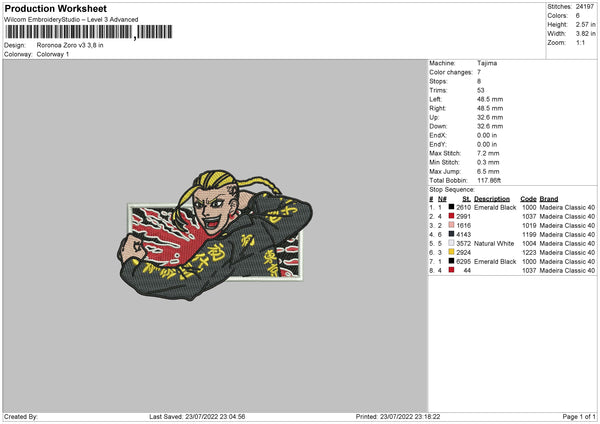Select the red swatch in the 44 stitches row
The height and width of the screenshot is (424, 600).
(452, 270)
